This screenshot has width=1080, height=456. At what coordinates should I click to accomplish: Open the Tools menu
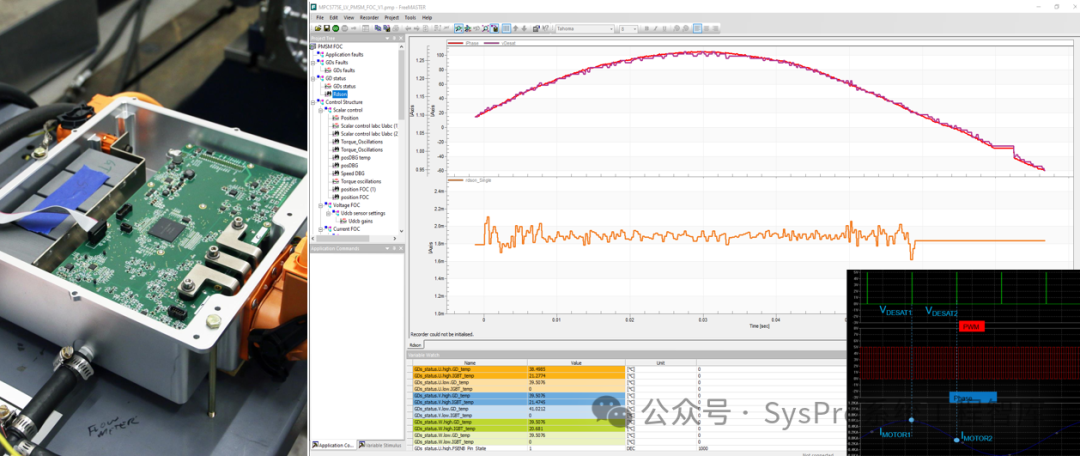[410, 18]
